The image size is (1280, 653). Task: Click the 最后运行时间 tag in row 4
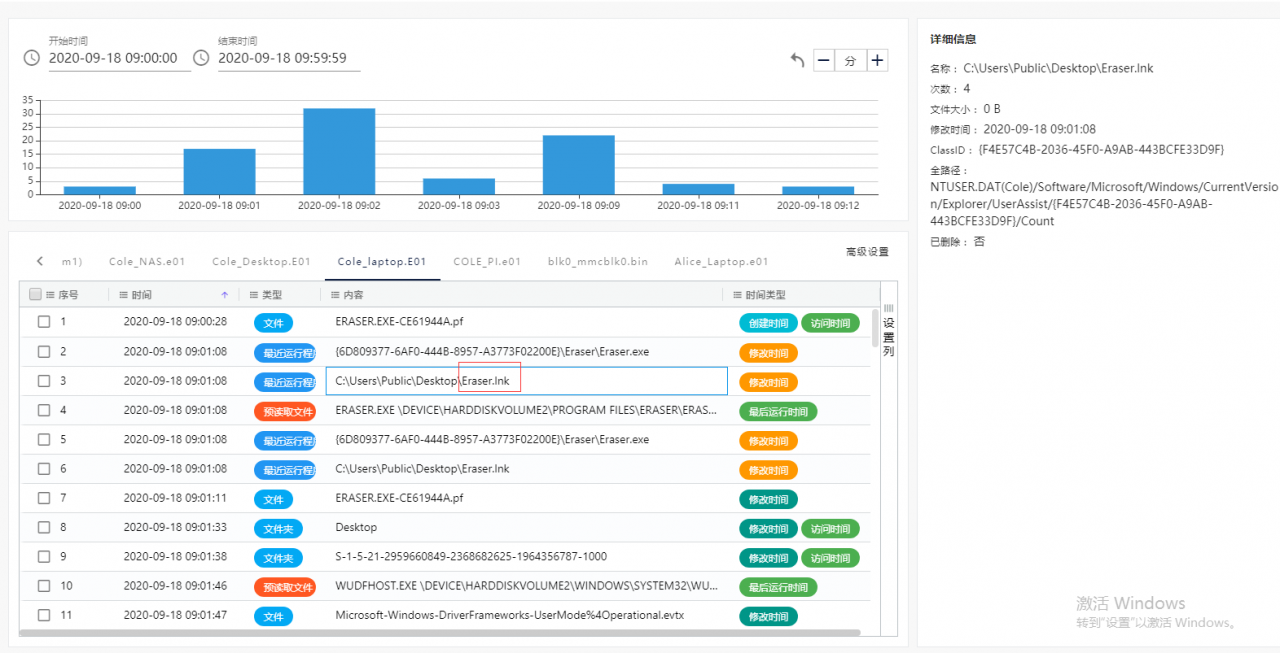pyautogui.click(x=778, y=411)
